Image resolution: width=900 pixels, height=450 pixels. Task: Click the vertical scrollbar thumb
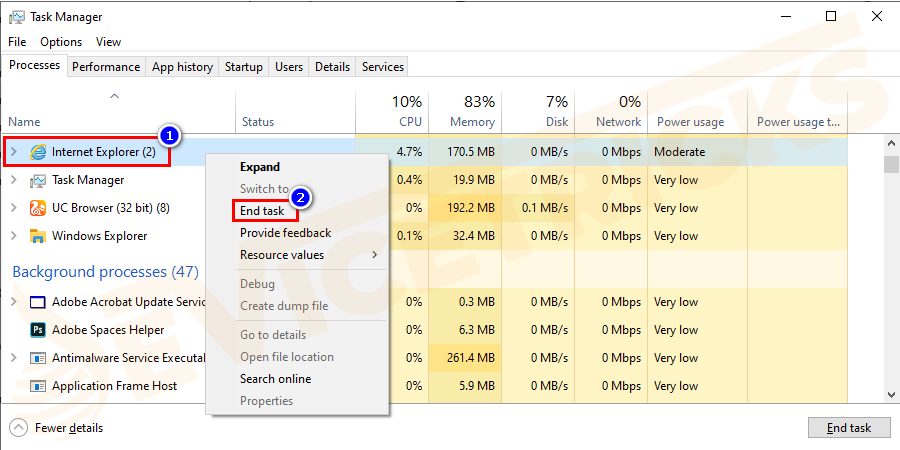click(891, 164)
